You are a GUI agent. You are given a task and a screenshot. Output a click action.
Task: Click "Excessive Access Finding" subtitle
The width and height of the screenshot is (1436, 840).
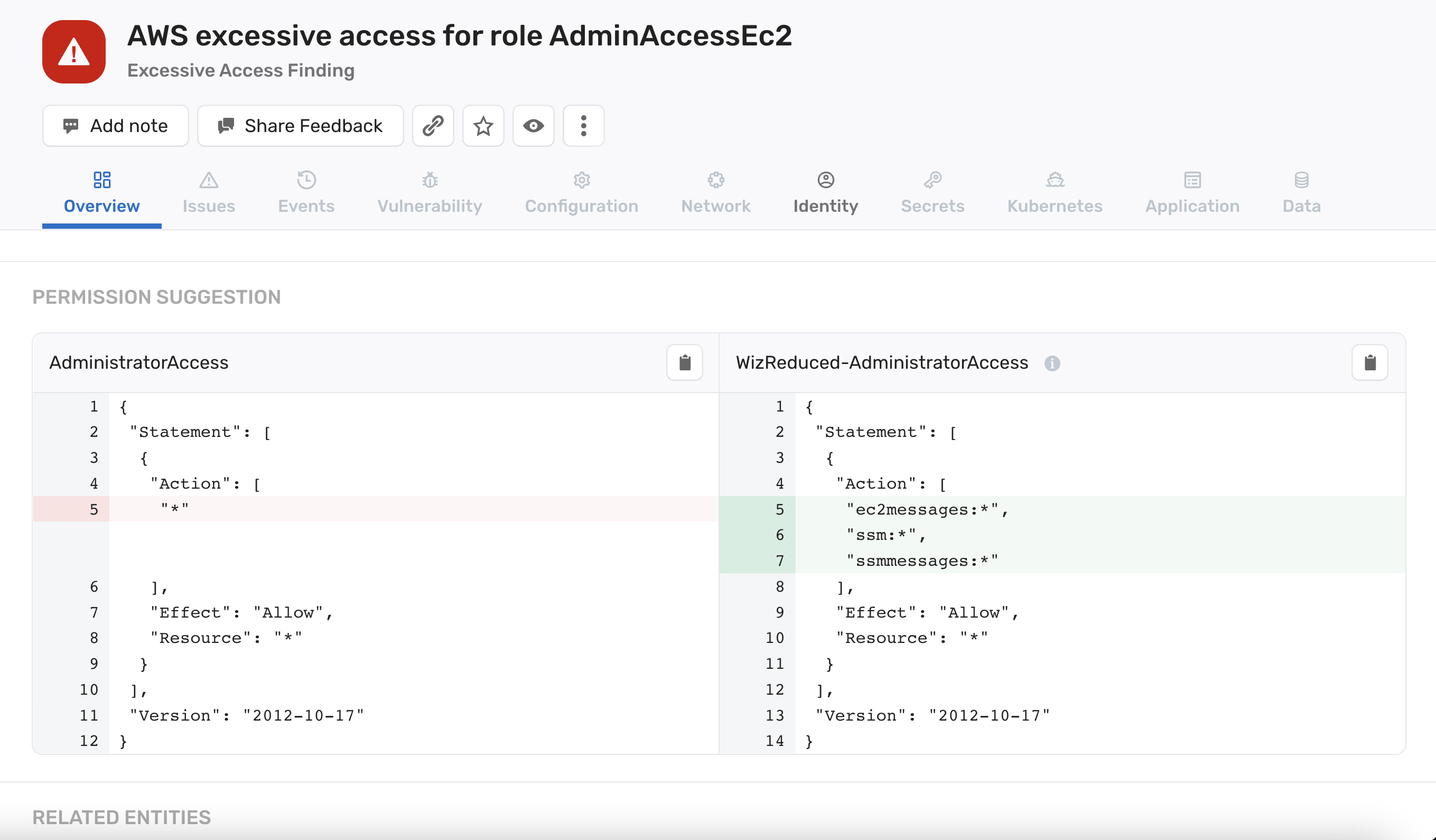pyautogui.click(x=240, y=70)
